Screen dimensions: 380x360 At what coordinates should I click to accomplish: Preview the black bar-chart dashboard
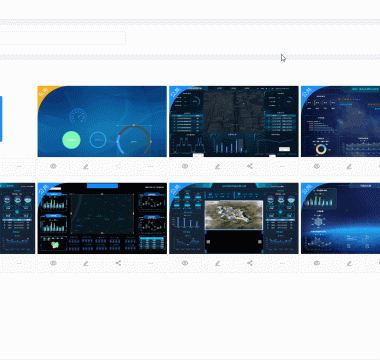53,263
